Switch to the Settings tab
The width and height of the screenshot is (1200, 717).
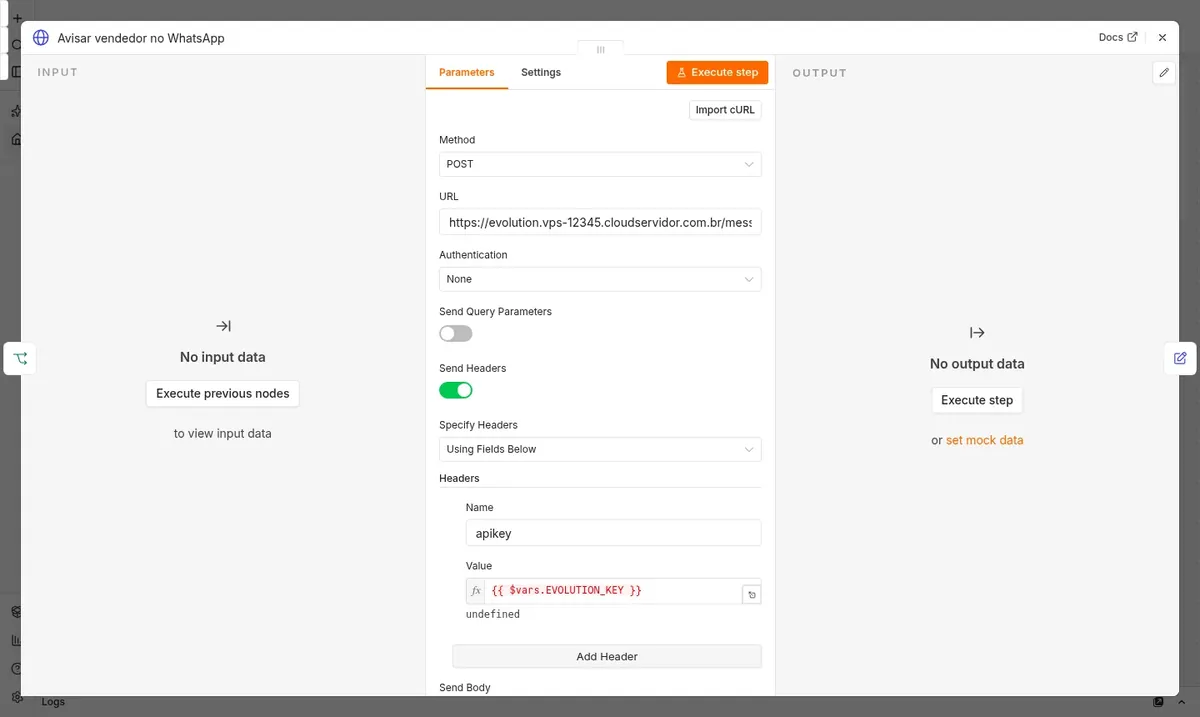point(541,72)
